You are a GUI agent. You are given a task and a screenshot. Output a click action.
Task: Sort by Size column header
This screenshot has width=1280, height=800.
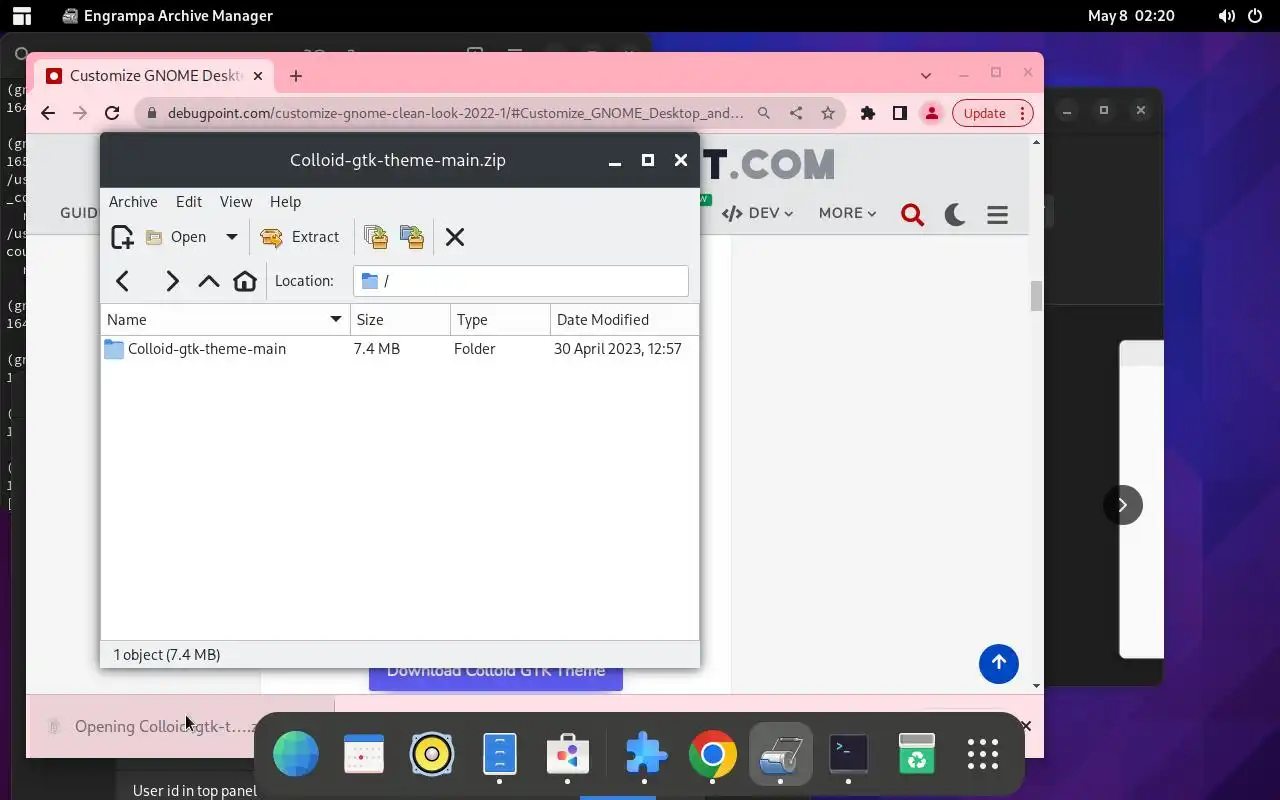coord(400,320)
